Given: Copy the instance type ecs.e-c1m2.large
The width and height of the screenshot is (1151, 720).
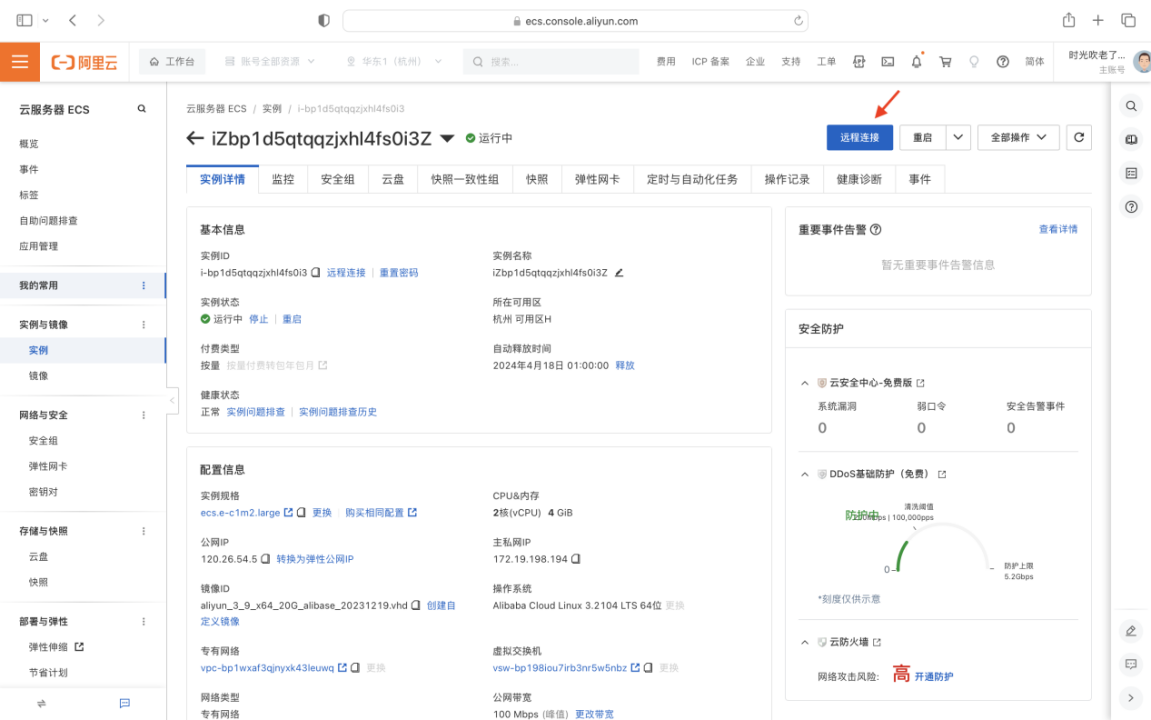Looking at the screenshot, I should click(x=301, y=512).
